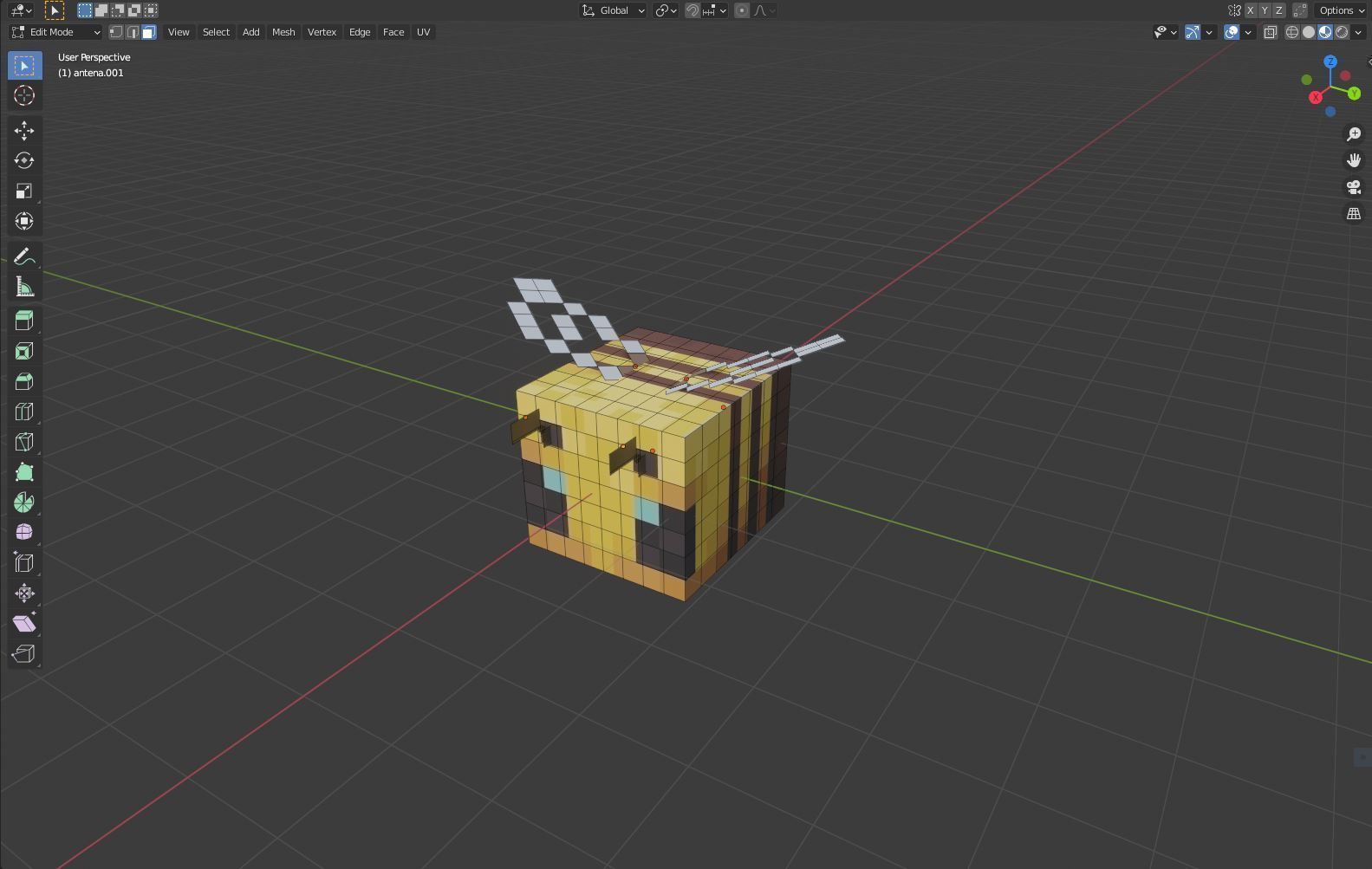Choose the Move tool
This screenshot has height=869, width=1372.
pyautogui.click(x=24, y=130)
